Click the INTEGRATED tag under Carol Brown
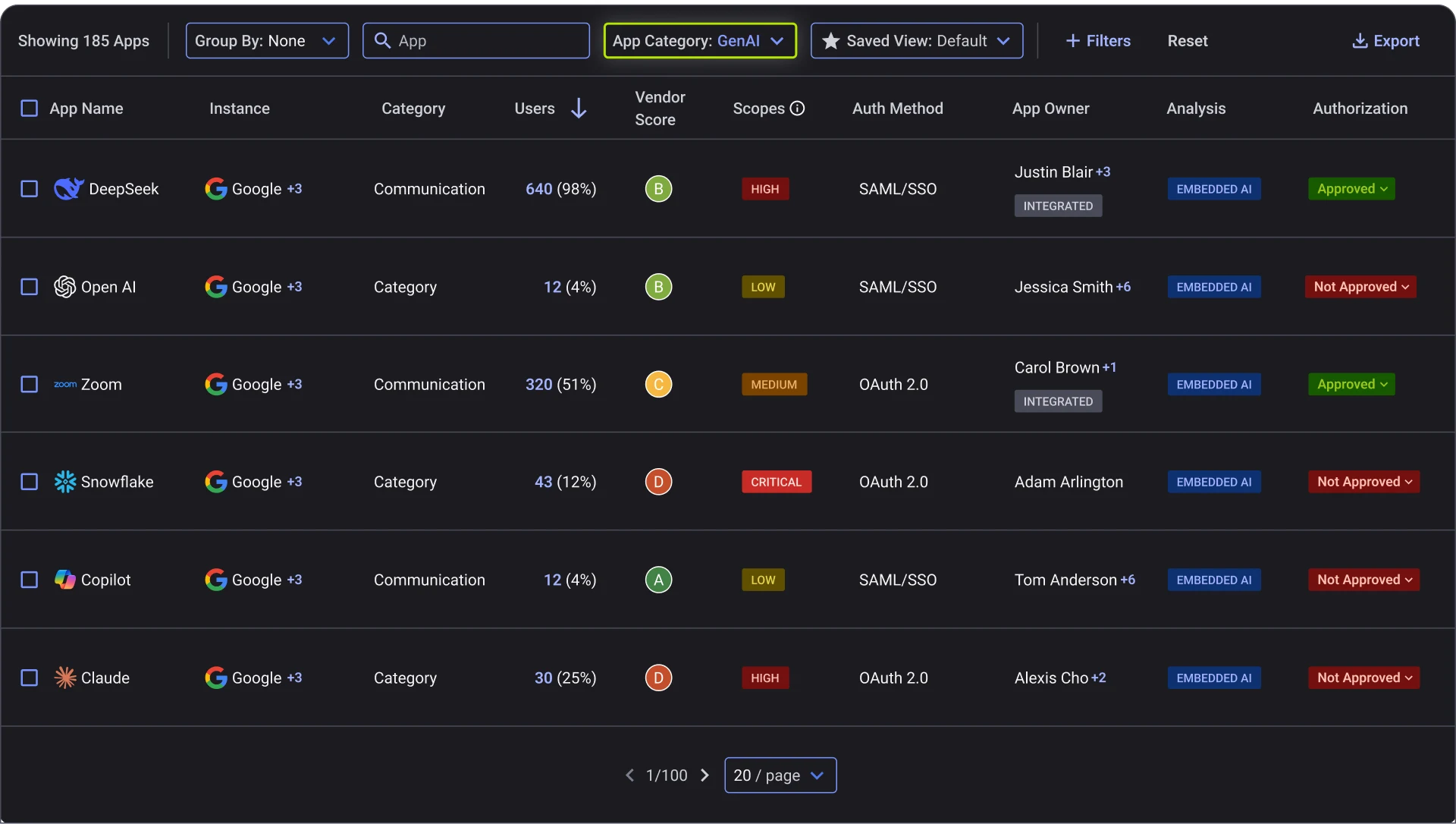Viewport: 1456px width, 824px height. click(x=1058, y=401)
